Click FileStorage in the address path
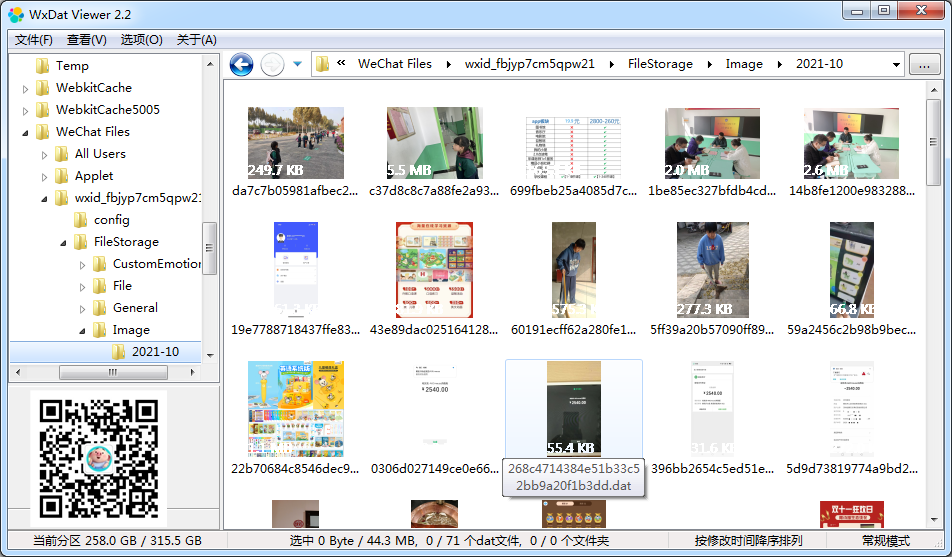The image size is (952, 557). (x=660, y=64)
